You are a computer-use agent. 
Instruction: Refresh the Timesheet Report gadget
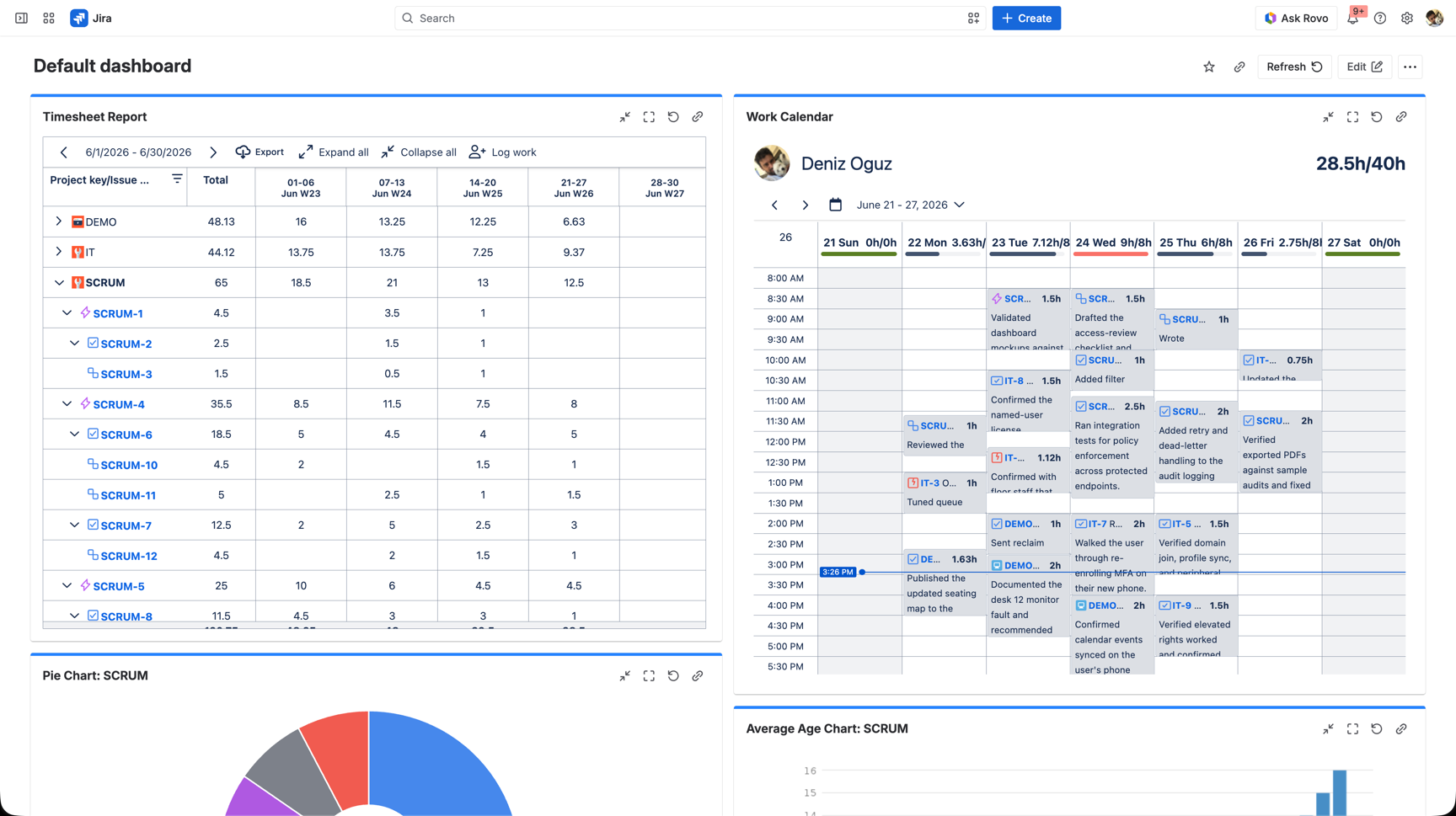673,117
